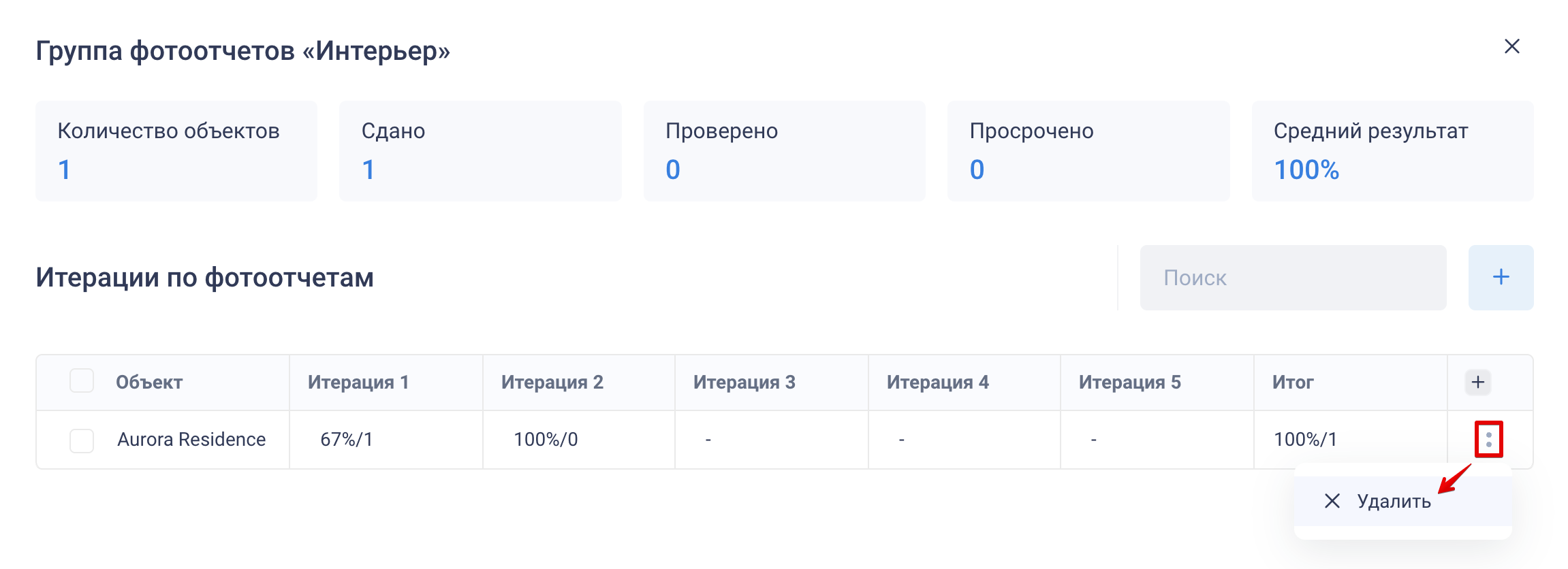
Task: Add column with table header plus icon
Action: [x=1477, y=382]
